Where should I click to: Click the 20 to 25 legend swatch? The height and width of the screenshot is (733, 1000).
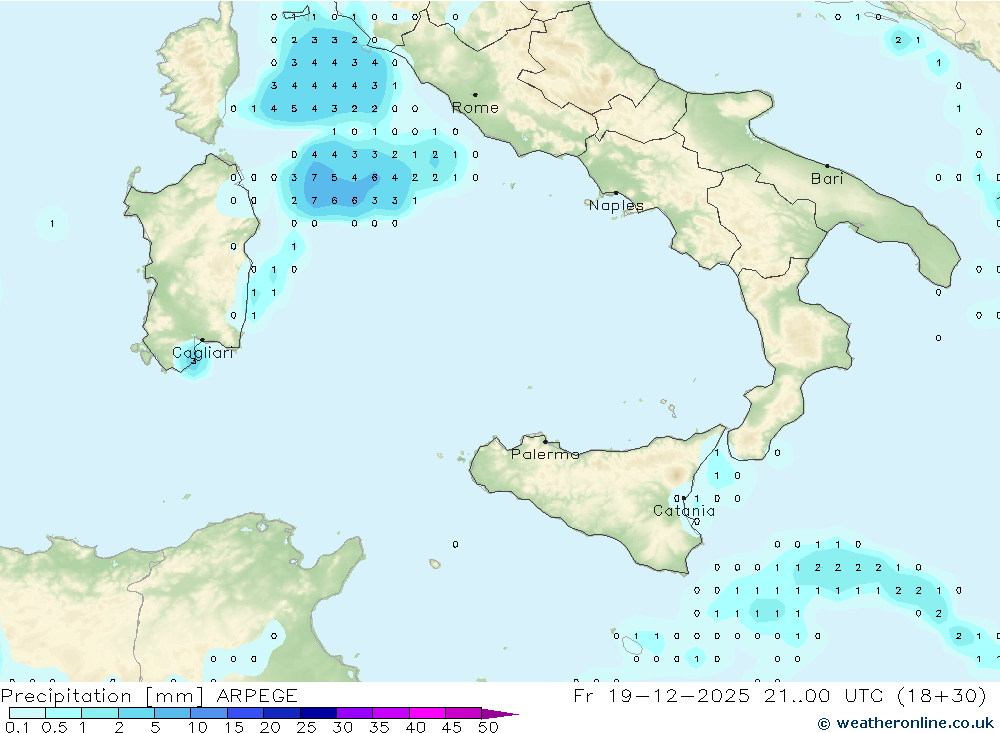(282, 713)
